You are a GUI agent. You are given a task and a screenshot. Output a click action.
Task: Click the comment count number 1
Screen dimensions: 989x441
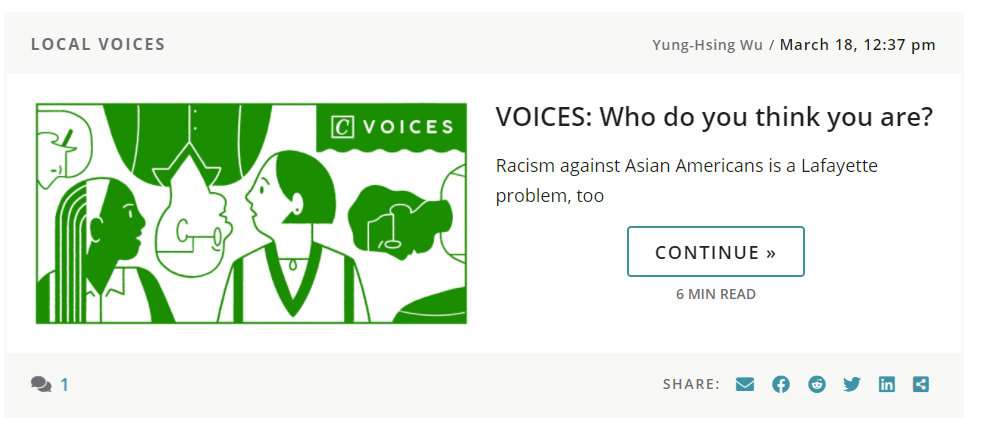[65, 384]
